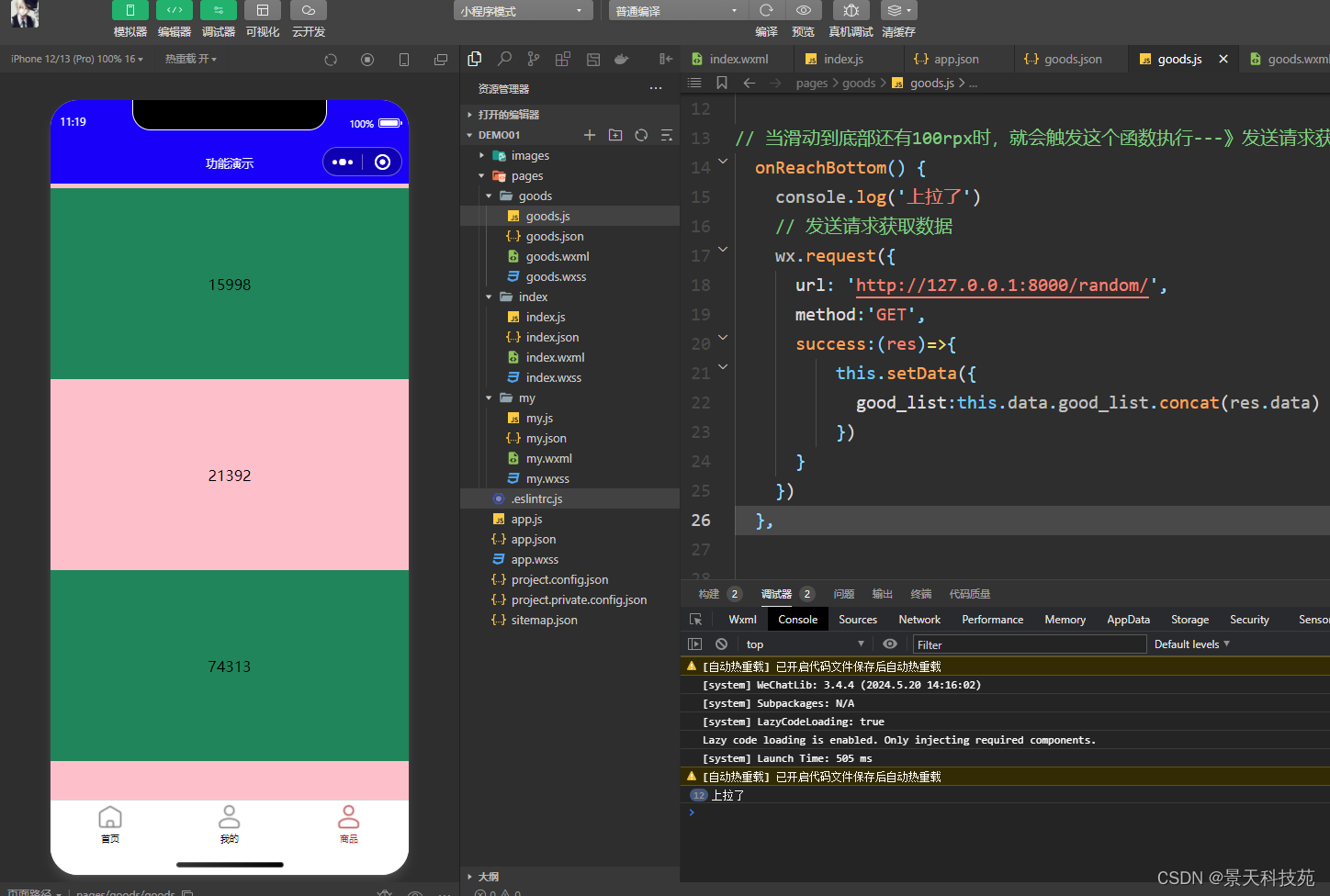Click the detach simulator window icon

441,60
